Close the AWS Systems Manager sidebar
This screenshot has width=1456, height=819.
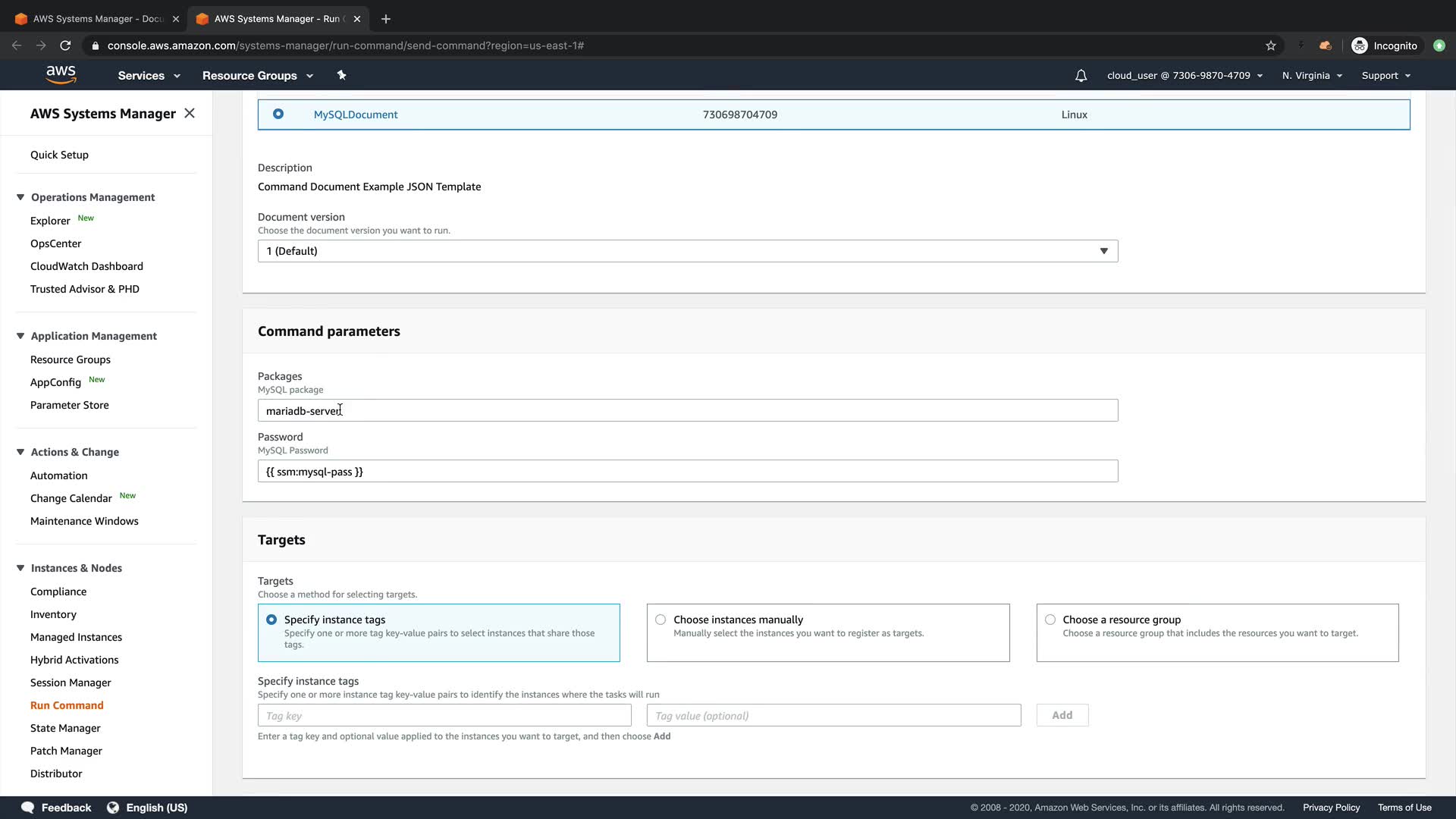coord(190,113)
